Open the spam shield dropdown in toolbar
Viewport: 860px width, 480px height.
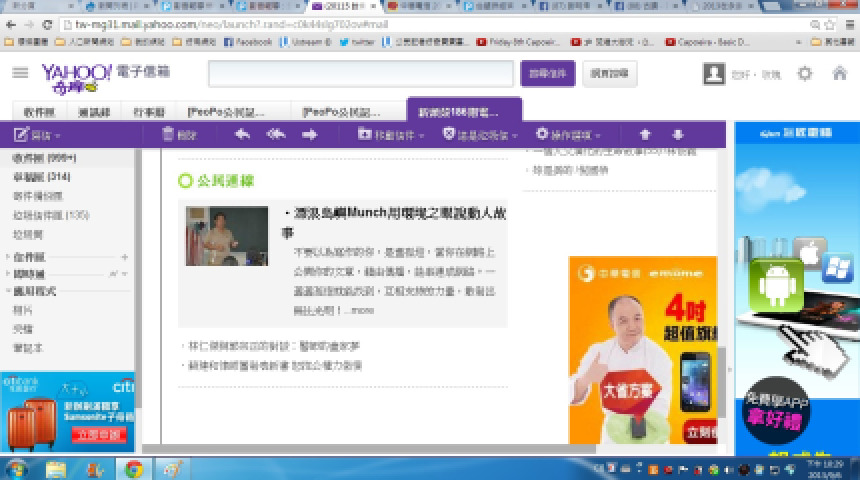click(x=480, y=135)
